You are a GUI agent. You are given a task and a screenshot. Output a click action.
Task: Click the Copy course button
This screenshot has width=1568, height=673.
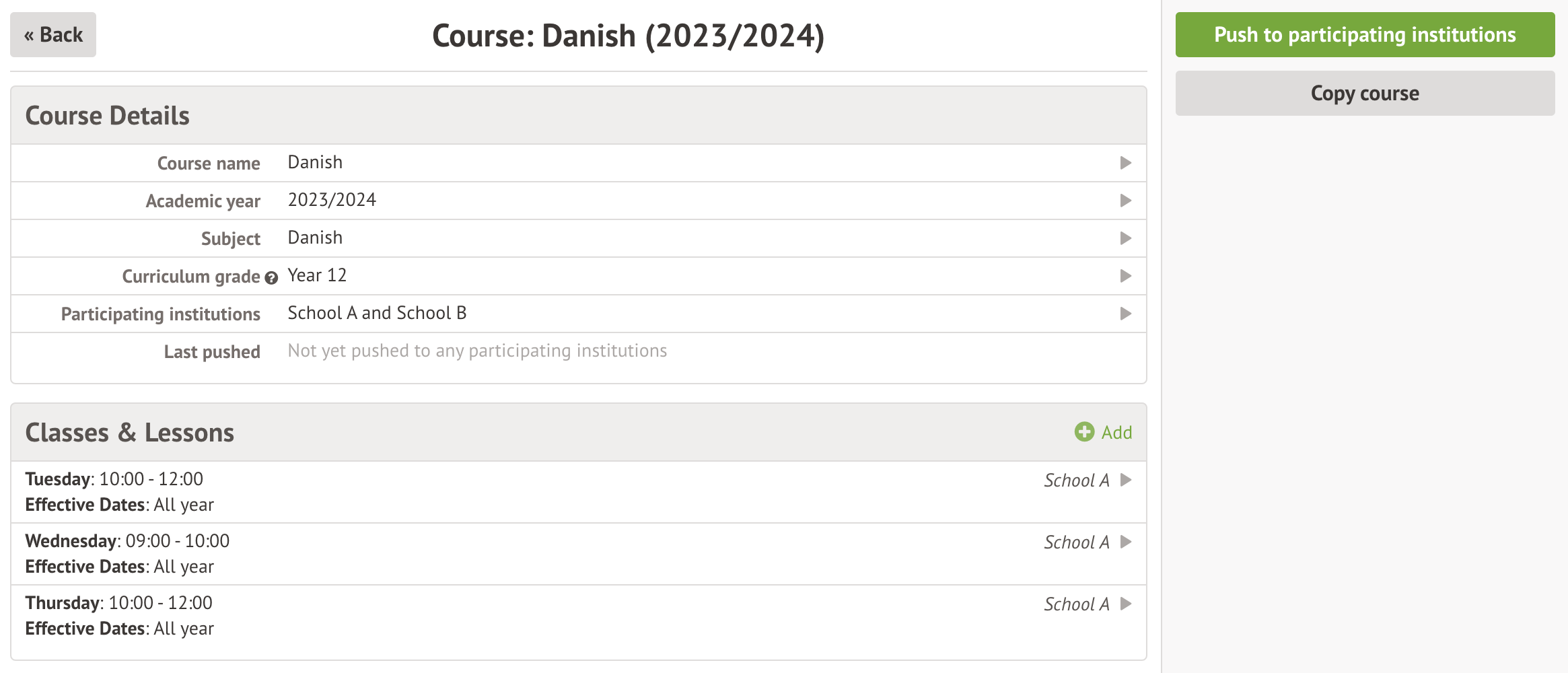(x=1365, y=94)
